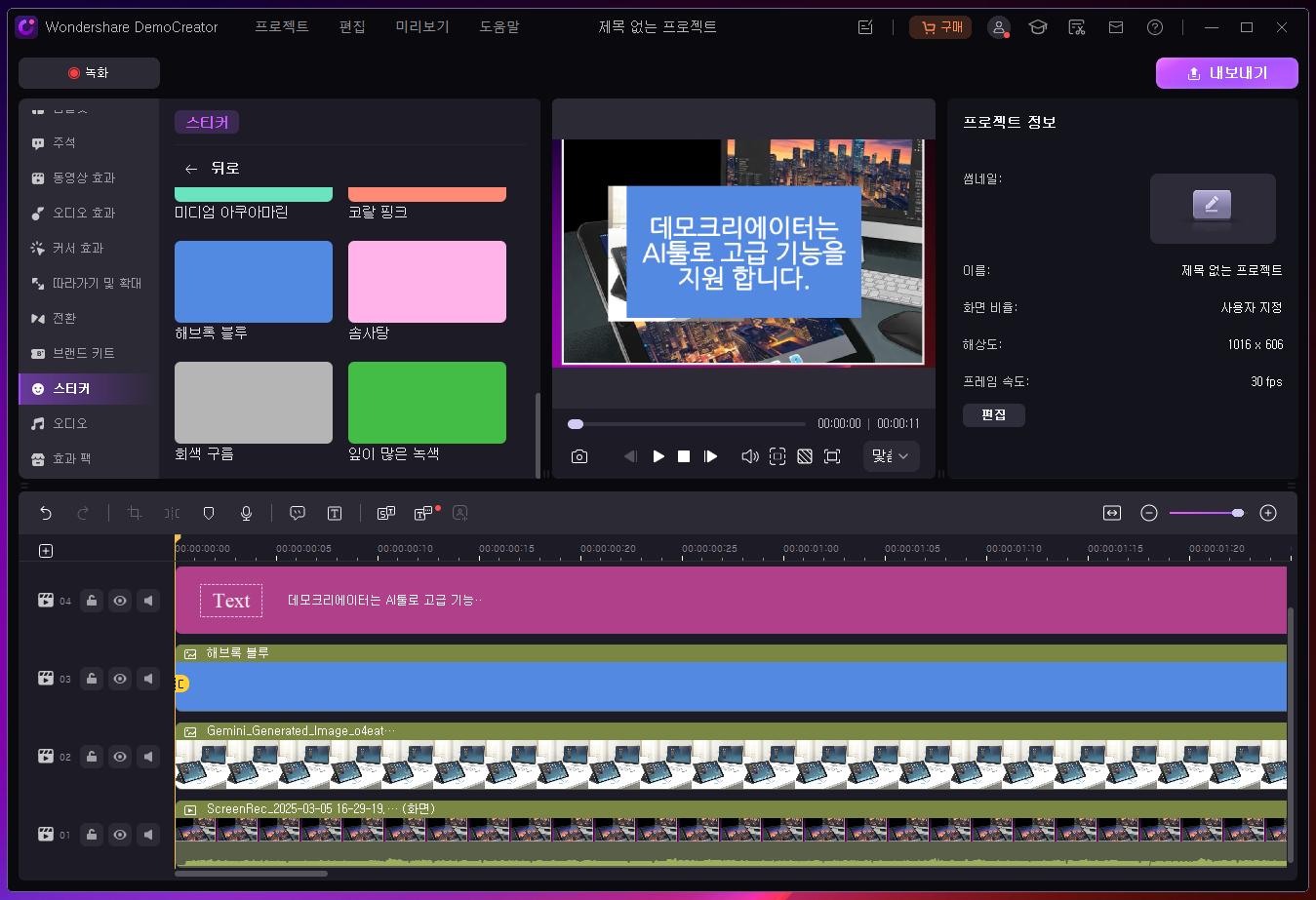Click the 내보내기 export button
This screenshot has height=900, width=1316.
[1227, 73]
